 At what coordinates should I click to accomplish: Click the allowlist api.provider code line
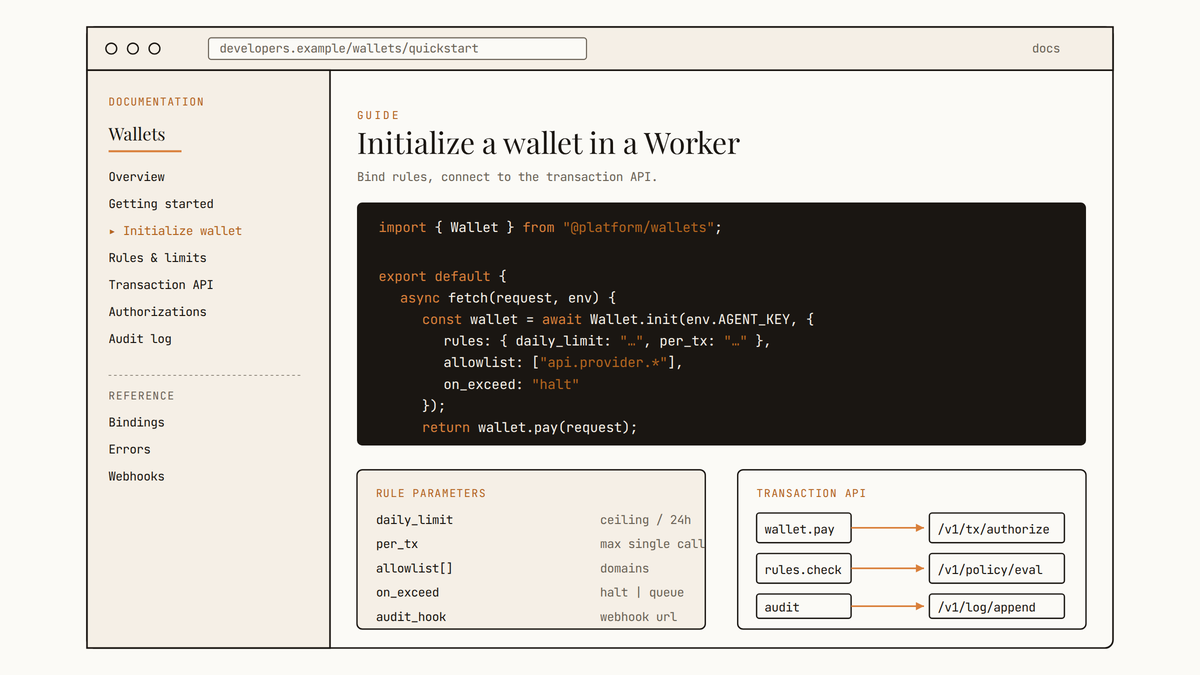[563, 363]
